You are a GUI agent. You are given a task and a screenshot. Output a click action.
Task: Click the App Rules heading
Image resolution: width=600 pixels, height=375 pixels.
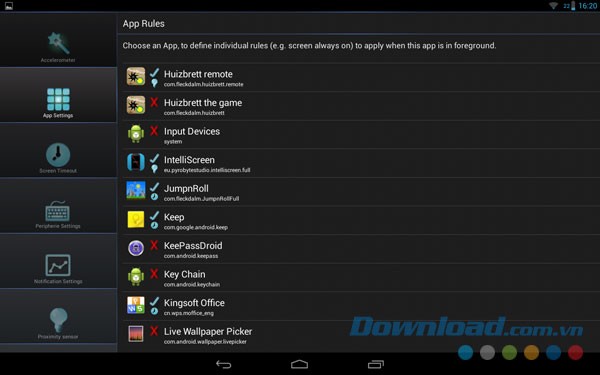(x=144, y=24)
